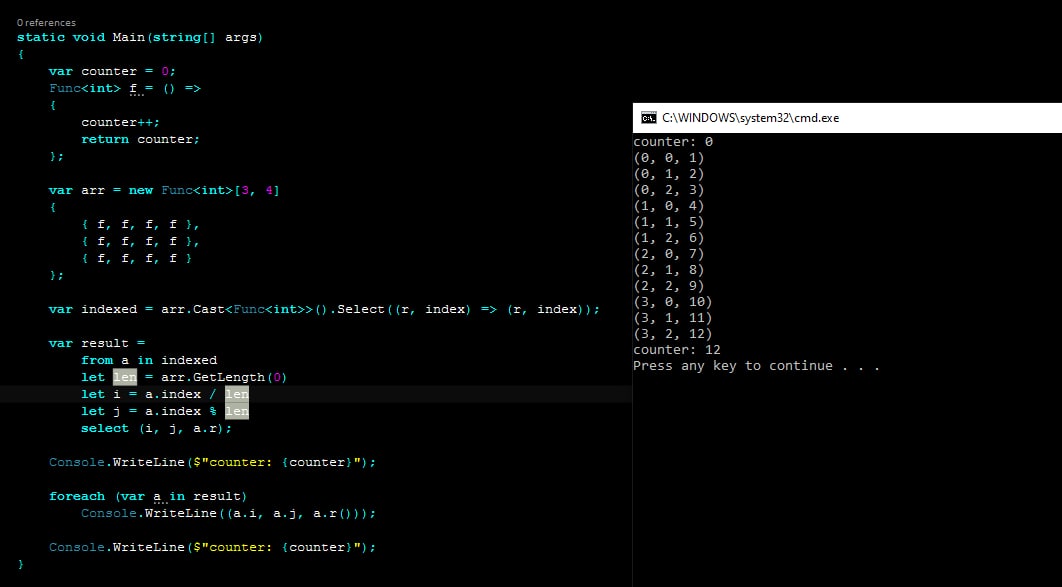The image size is (1062, 587).
Task: Click the C:\WINDOWS\system32\cmd.exe title text
Action: [750, 118]
